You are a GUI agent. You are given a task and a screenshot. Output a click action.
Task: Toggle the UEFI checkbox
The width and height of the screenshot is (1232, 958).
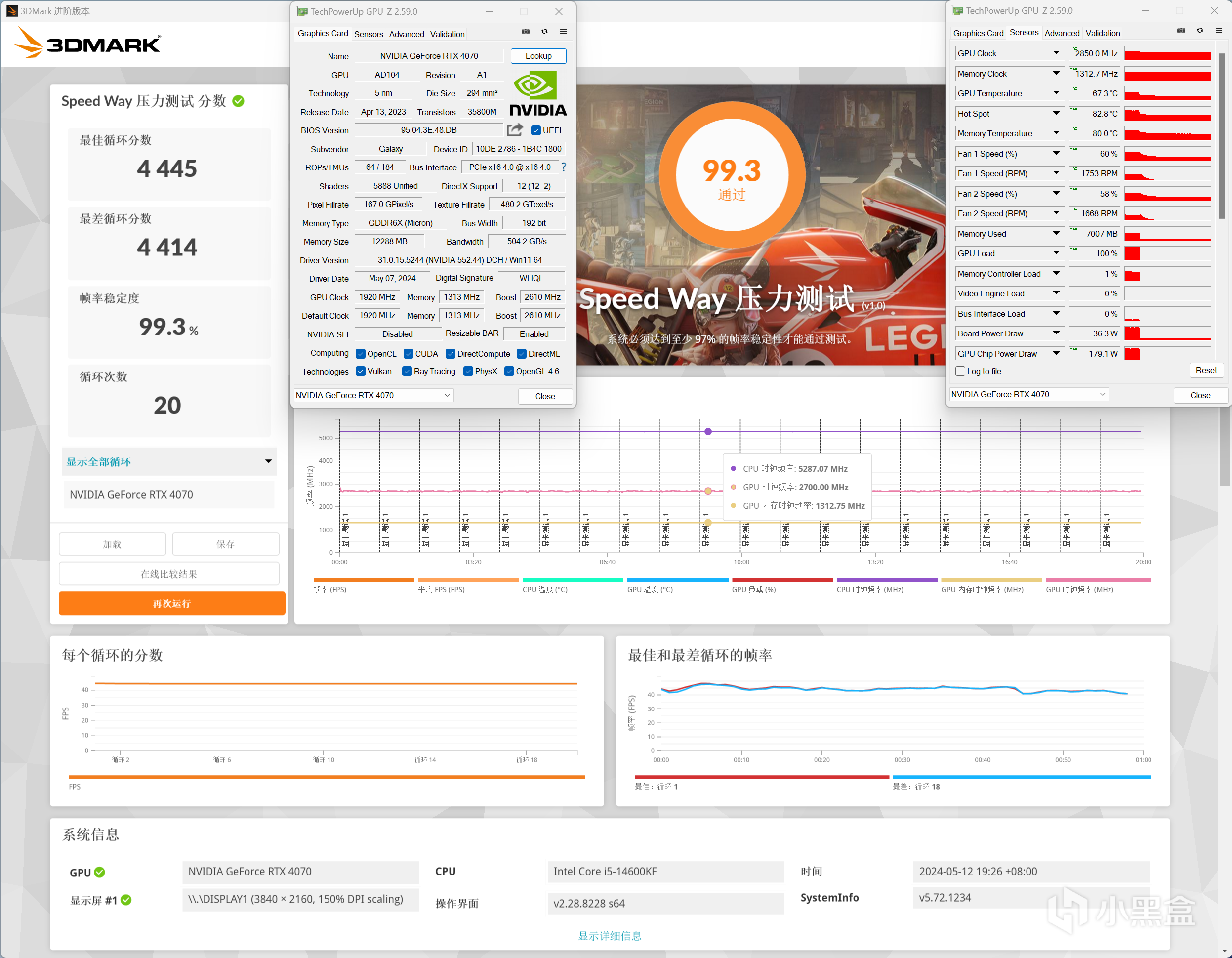point(536,131)
